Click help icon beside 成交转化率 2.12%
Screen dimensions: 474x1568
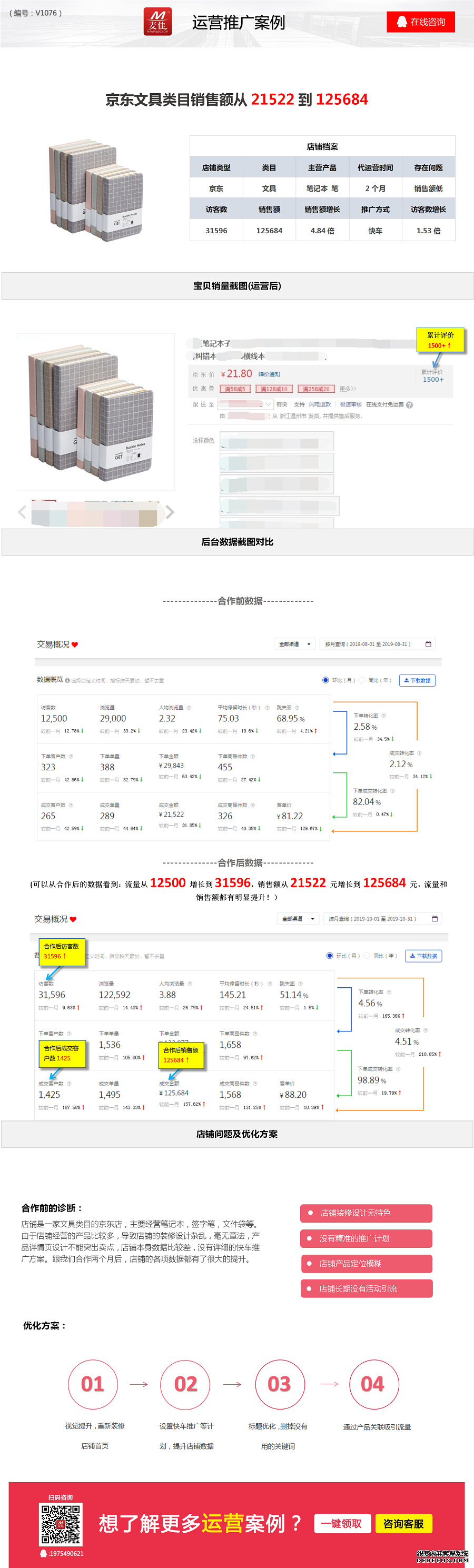(419, 753)
